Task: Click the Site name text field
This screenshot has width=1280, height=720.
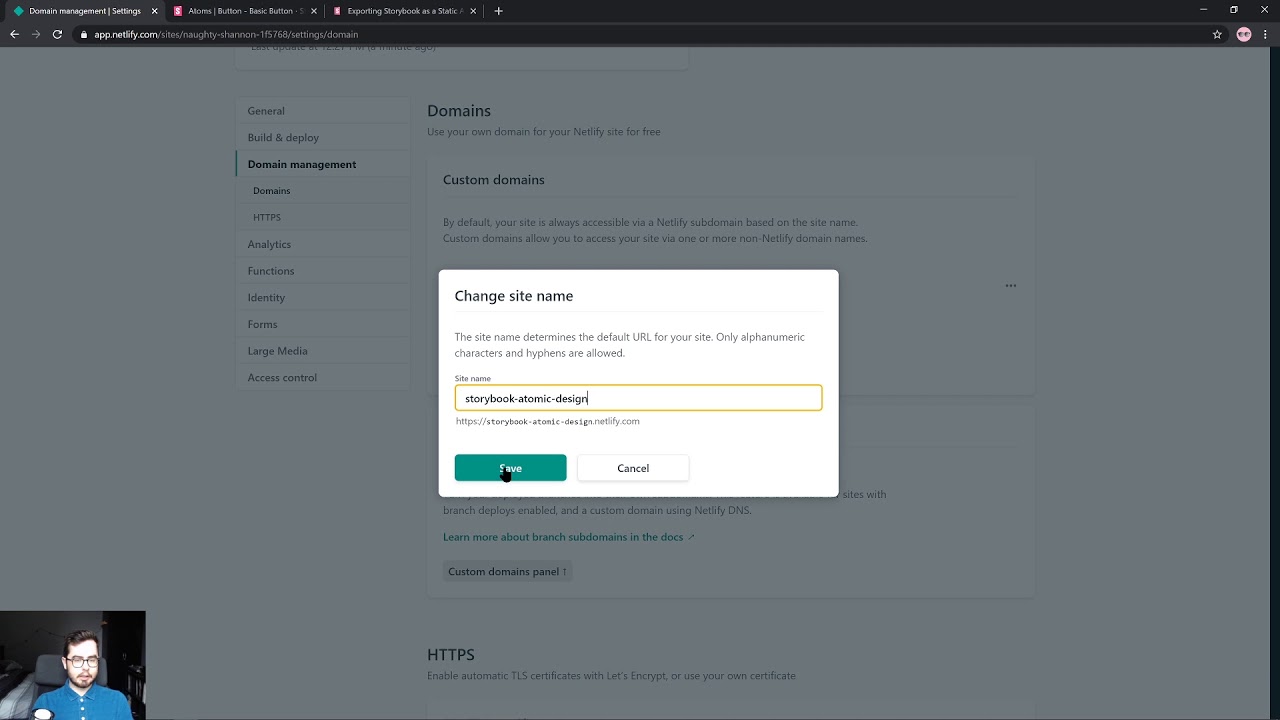Action: pyautogui.click(x=638, y=398)
